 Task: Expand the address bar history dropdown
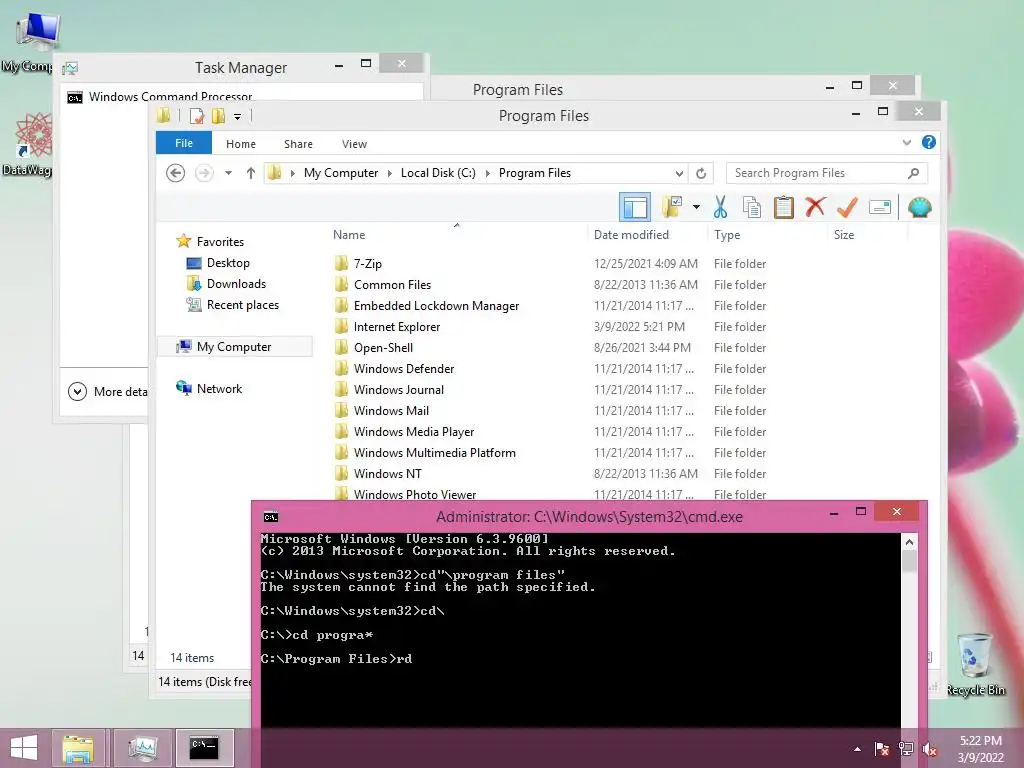coord(679,173)
